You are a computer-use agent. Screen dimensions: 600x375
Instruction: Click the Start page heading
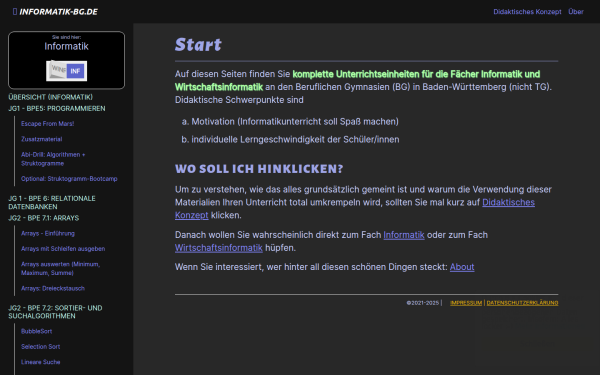[x=198, y=44]
